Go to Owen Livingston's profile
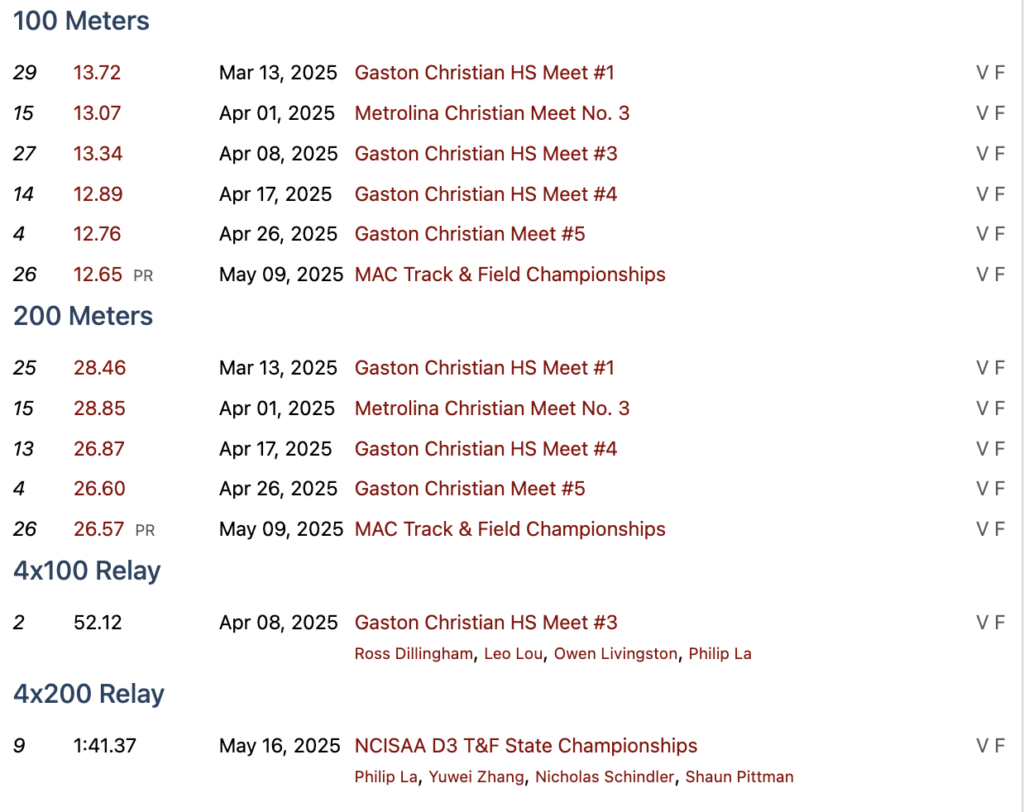1024x812 pixels. pos(616,654)
